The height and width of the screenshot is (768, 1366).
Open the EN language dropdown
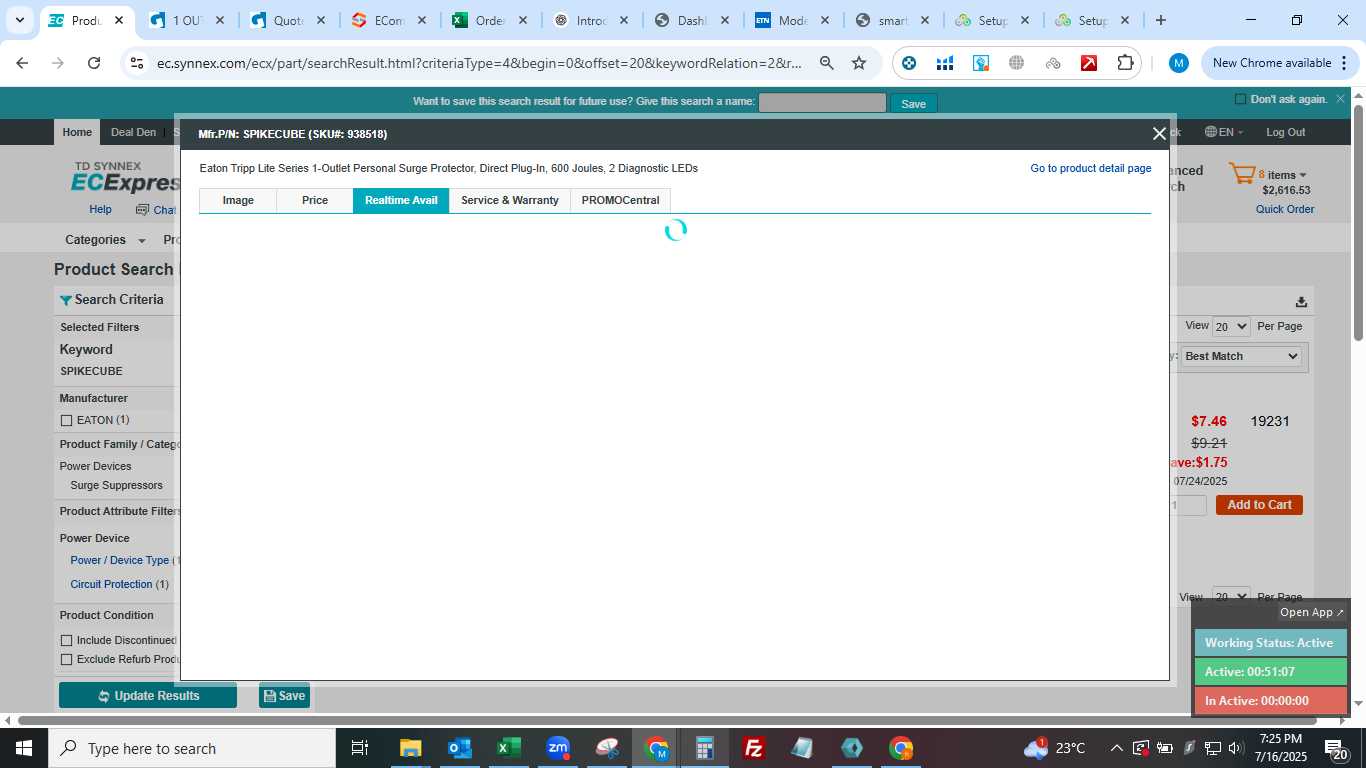(x=1224, y=132)
